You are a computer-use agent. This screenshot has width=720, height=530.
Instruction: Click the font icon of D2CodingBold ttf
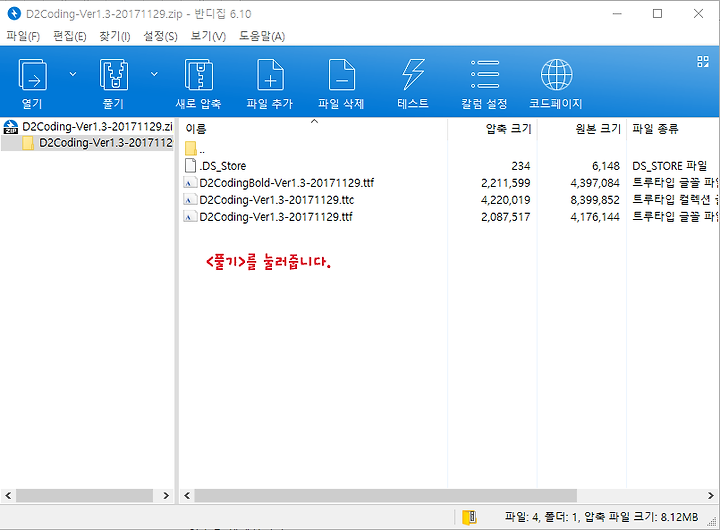point(189,183)
